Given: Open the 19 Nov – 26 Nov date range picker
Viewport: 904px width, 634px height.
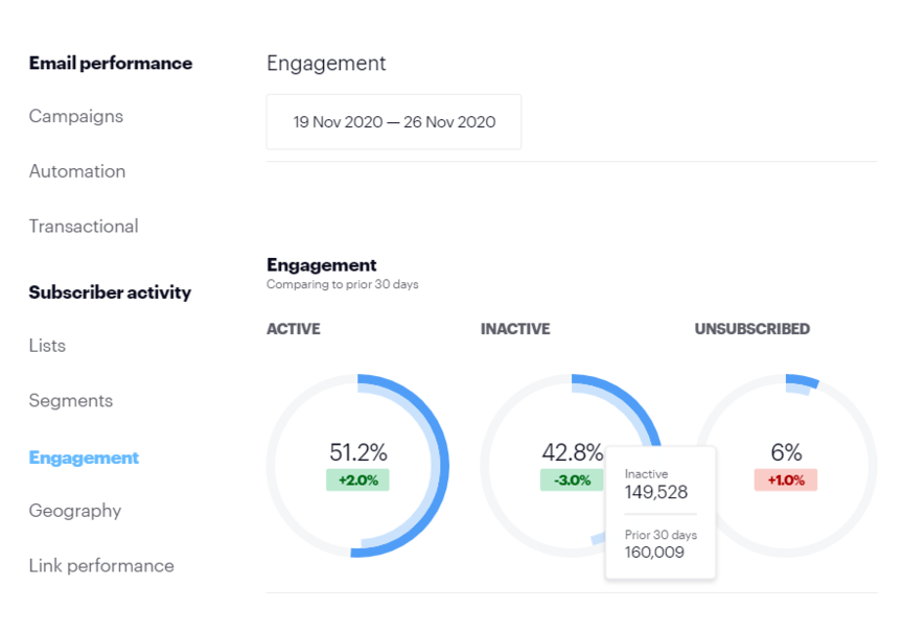Looking at the screenshot, I should click(393, 122).
